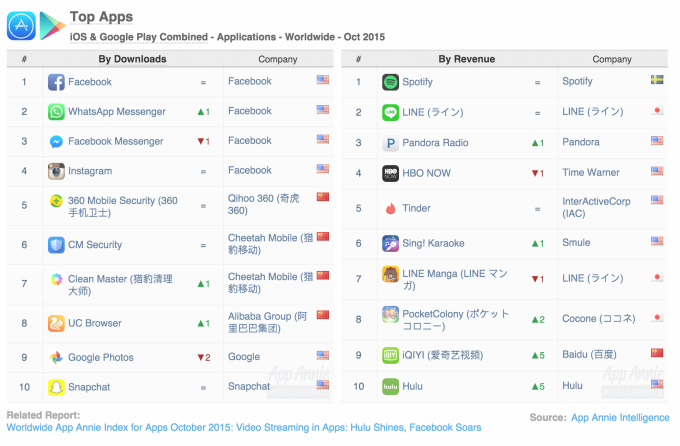
Task: Click the Google company name
Action: click(244, 357)
